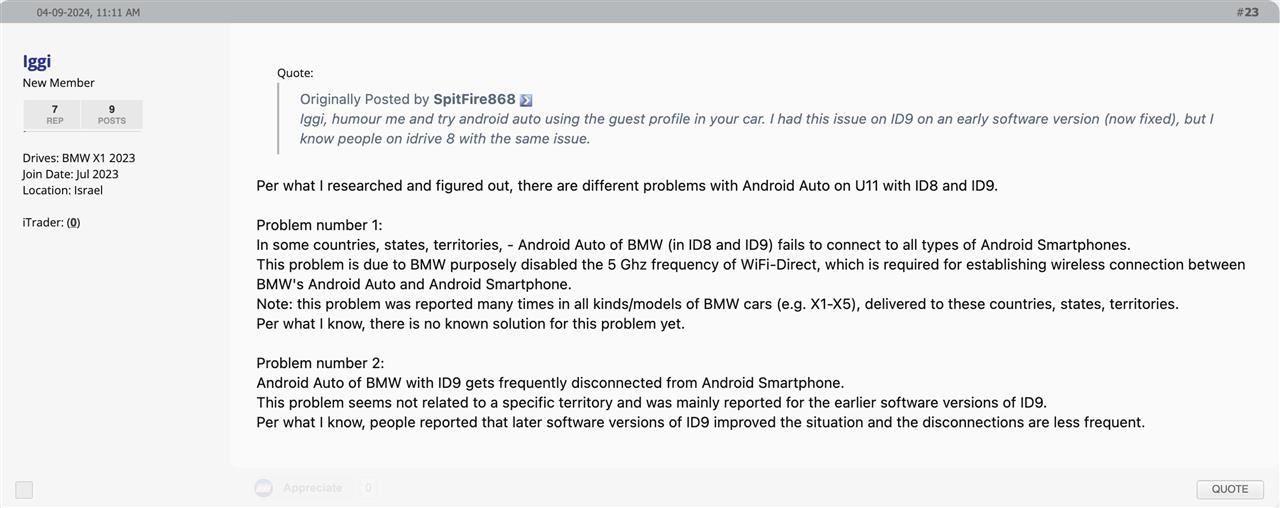Click the 7 REP reputation box
Viewport: 1280px width, 508px height.
point(54,114)
